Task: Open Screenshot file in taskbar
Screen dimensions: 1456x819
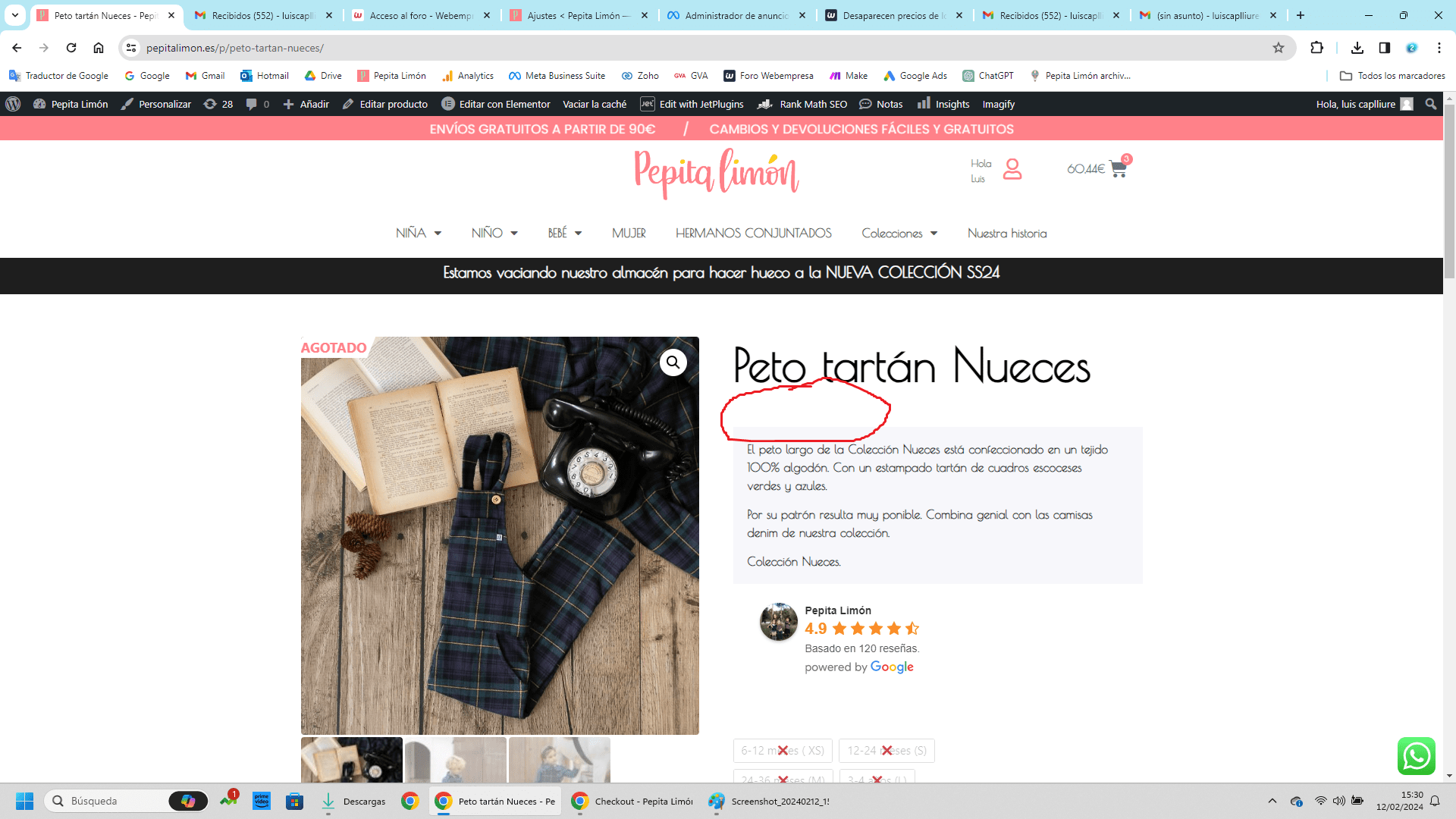Action: coord(769,801)
